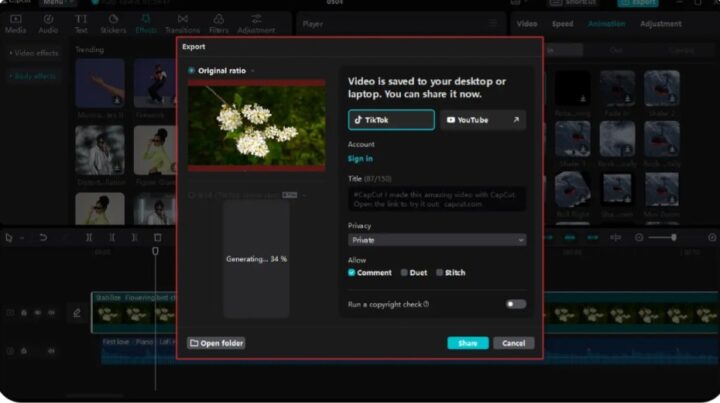Open the Media panel
720x403 pixels.
(15, 23)
